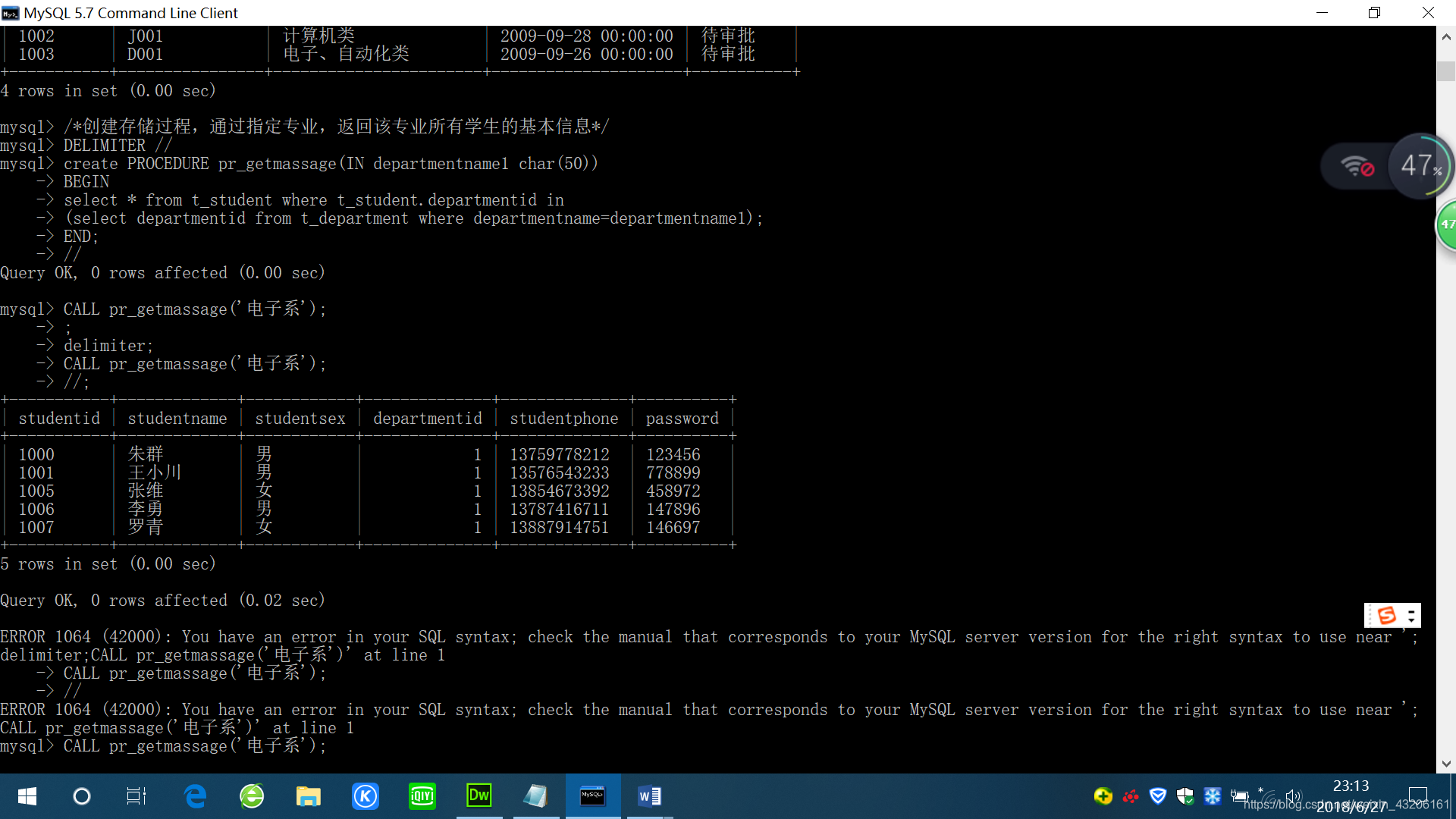Image resolution: width=1456 pixels, height=819 pixels.
Task: Click the 'create PROCEDURE pr_getmassage' line
Action: 300,164
